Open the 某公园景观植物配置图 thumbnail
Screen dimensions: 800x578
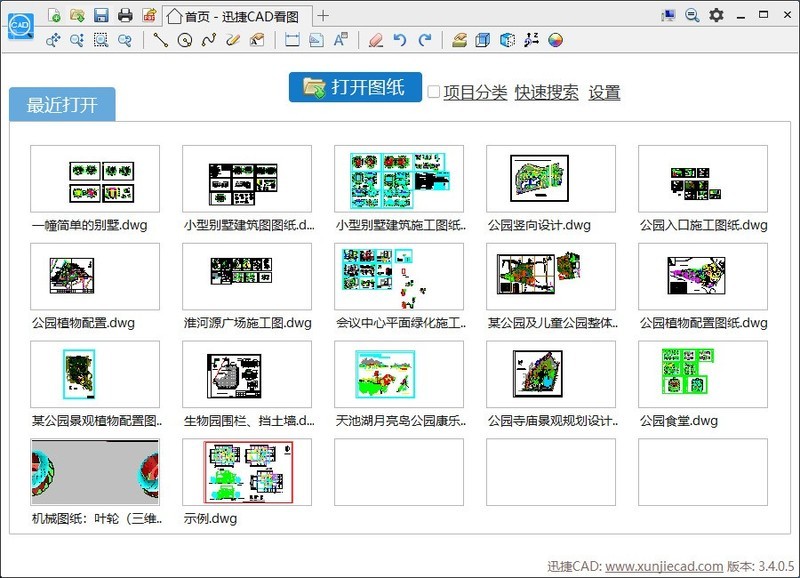[x=95, y=374]
